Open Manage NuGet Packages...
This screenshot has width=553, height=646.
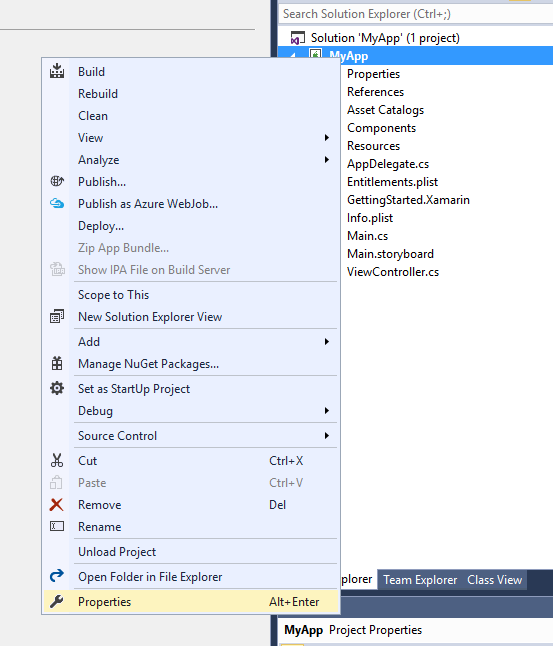pos(191,364)
